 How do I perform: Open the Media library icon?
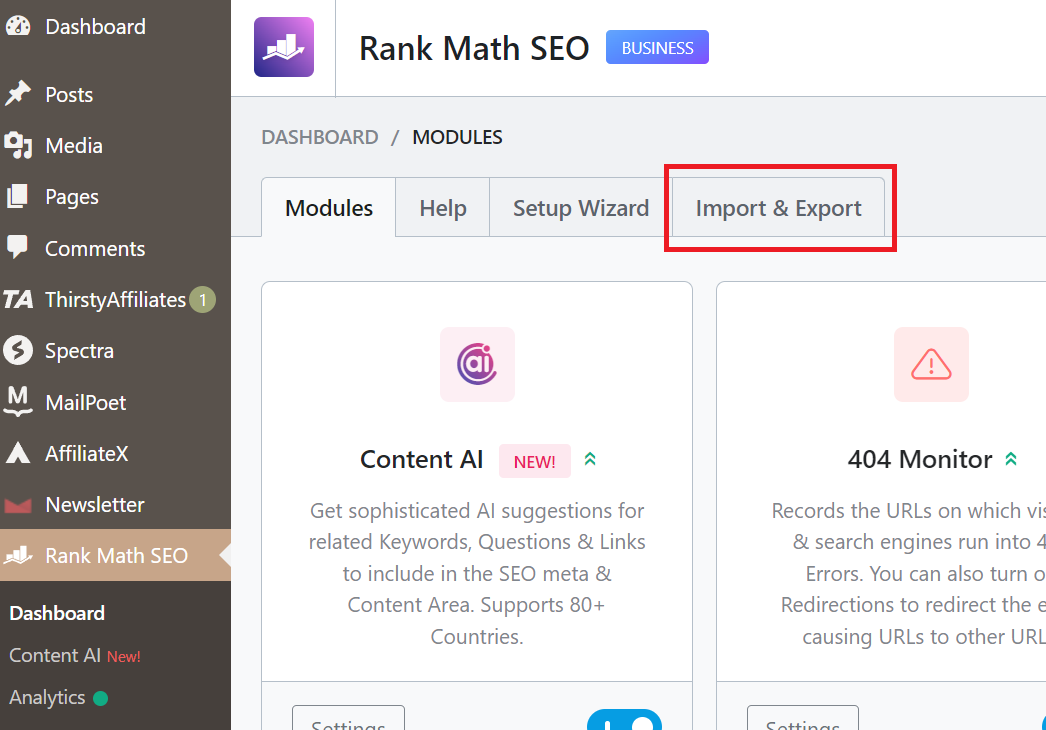click(x=20, y=145)
